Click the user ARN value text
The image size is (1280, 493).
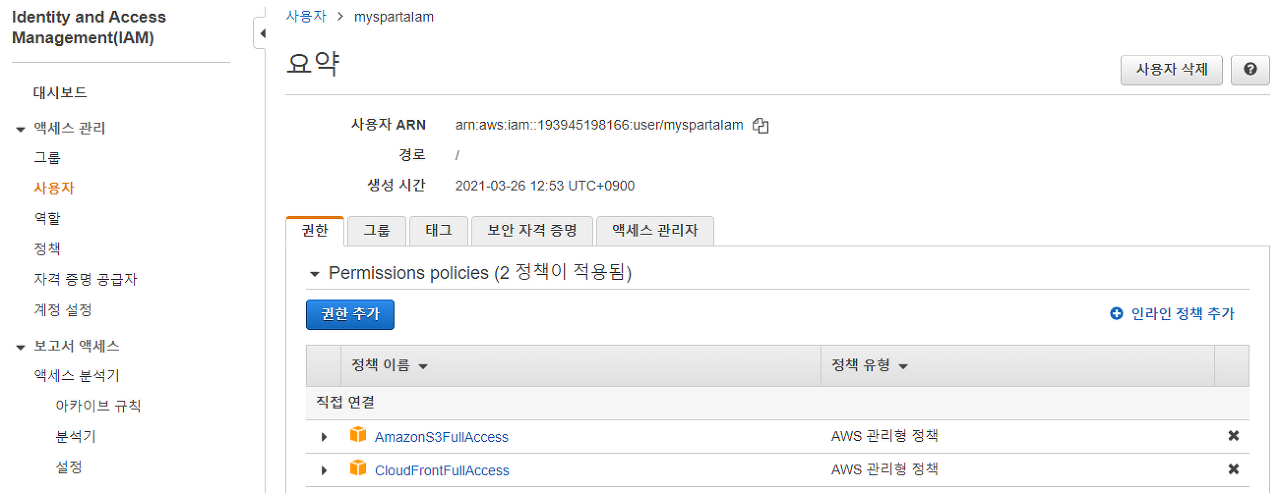click(599, 126)
